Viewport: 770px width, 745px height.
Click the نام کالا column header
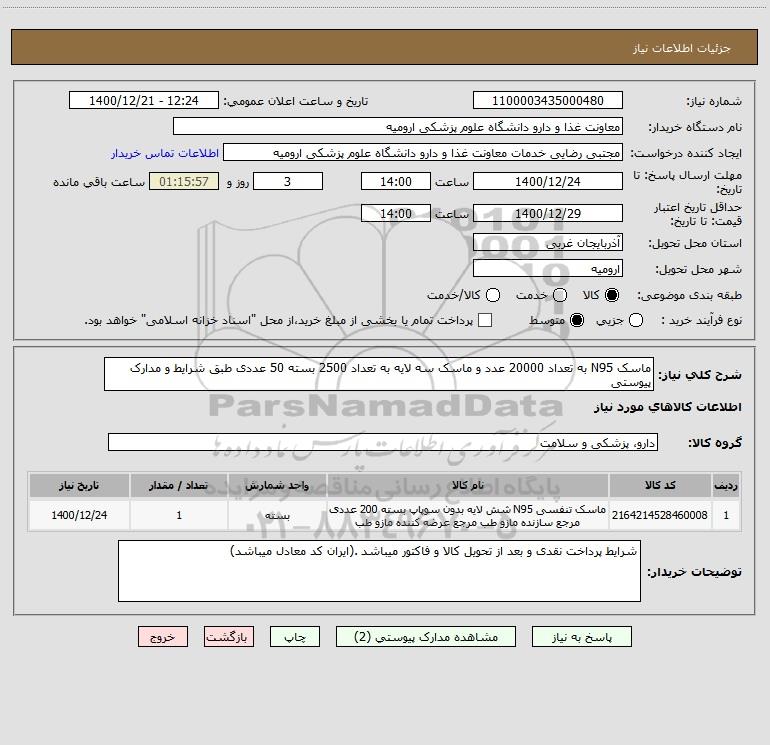[x=468, y=485]
